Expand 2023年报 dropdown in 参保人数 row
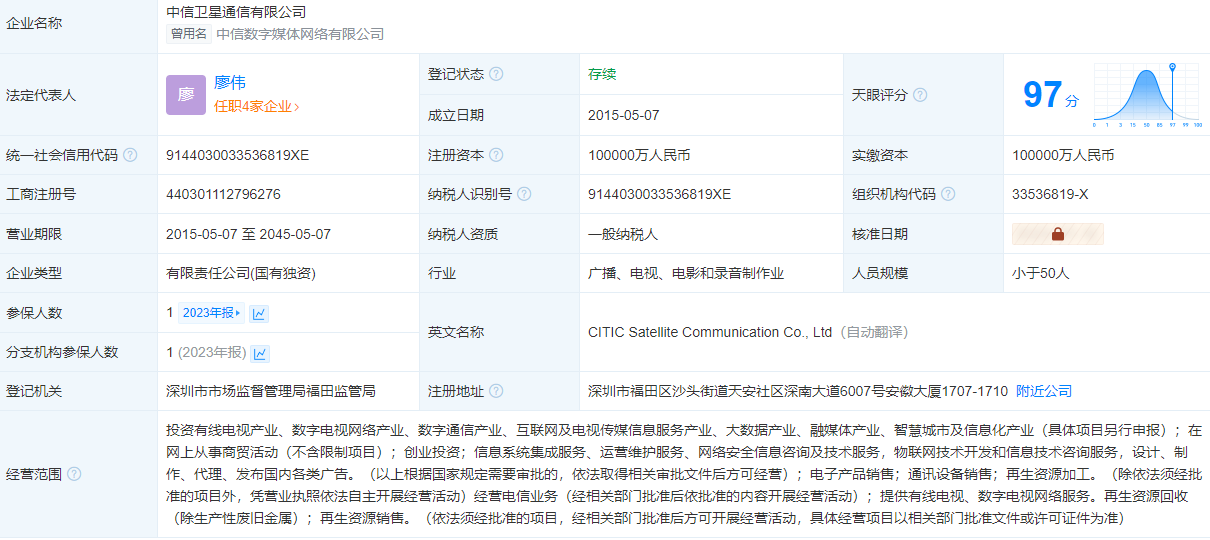The width and height of the screenshot is (1210, 540). point(211,313)
